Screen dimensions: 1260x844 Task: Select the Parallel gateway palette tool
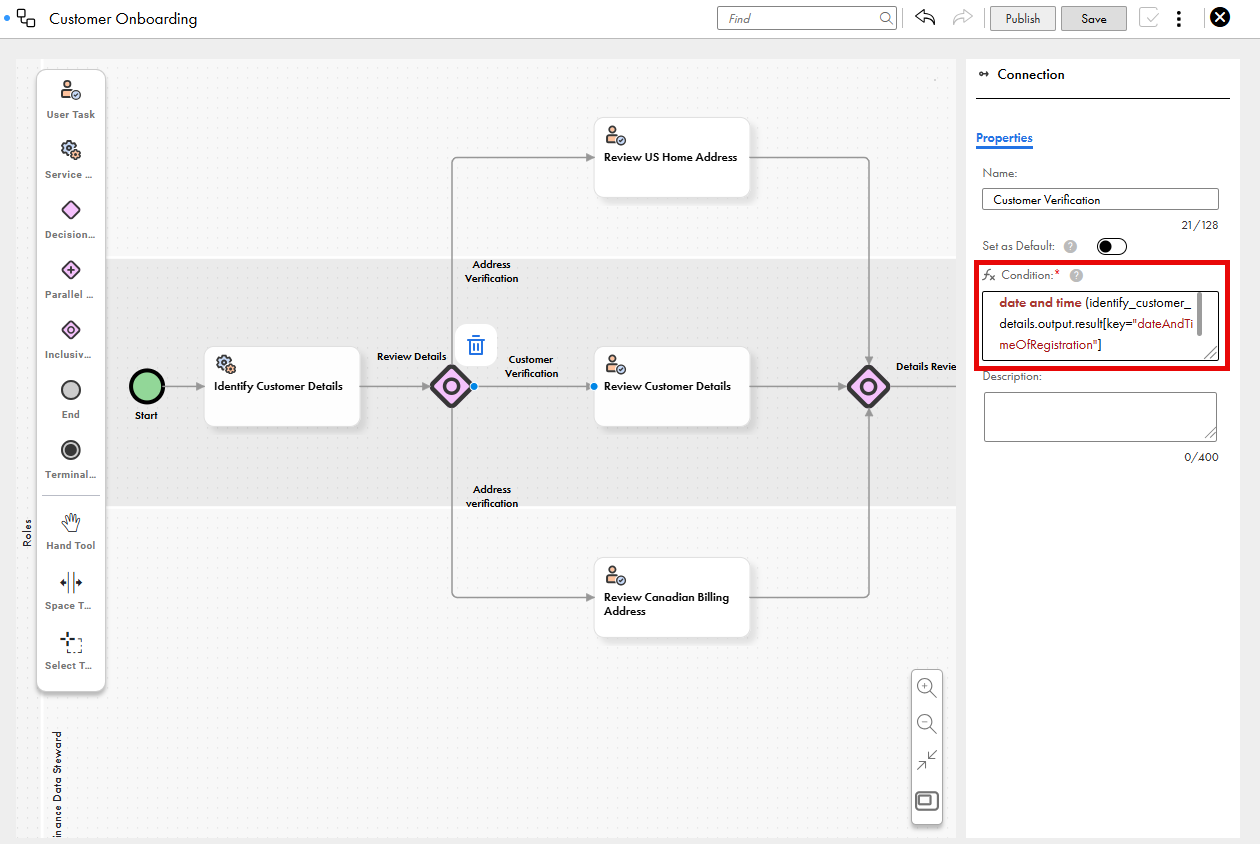pos(70,280)
